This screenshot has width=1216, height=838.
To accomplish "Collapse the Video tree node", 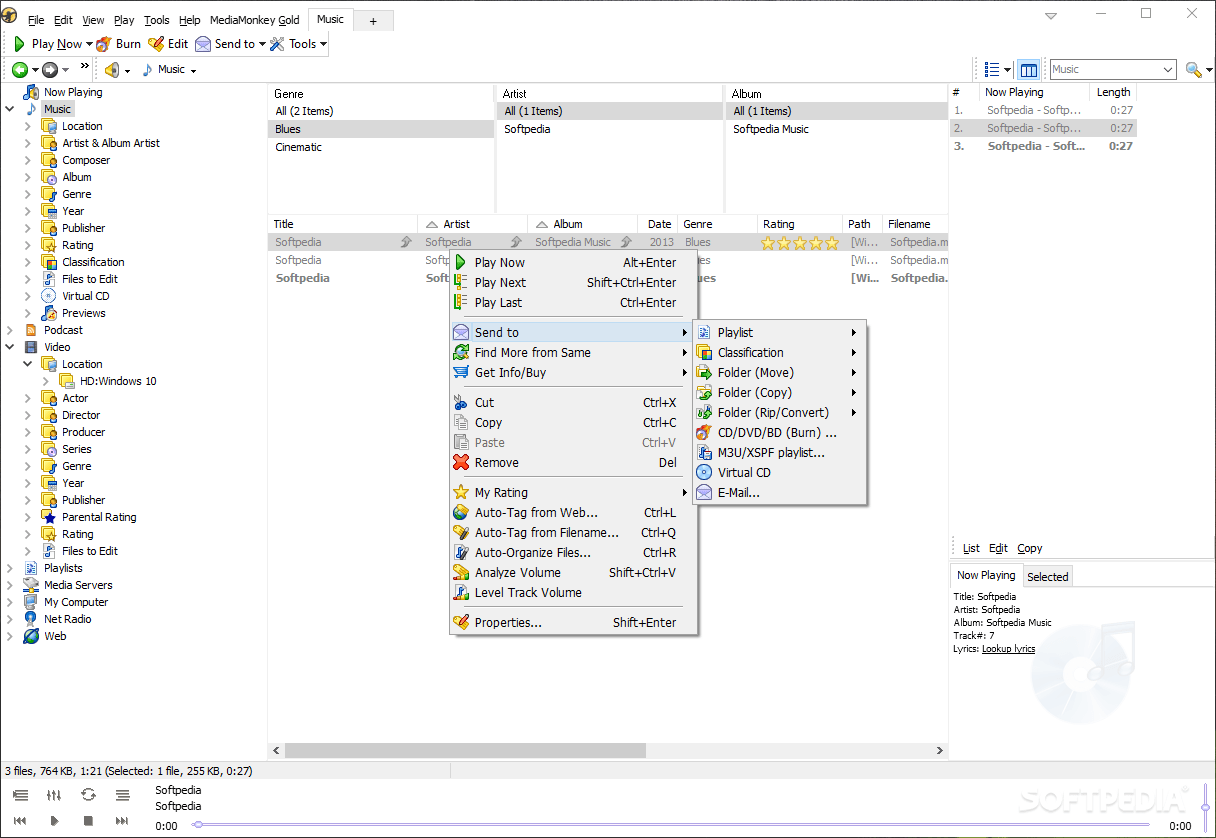I will (10, 347).
